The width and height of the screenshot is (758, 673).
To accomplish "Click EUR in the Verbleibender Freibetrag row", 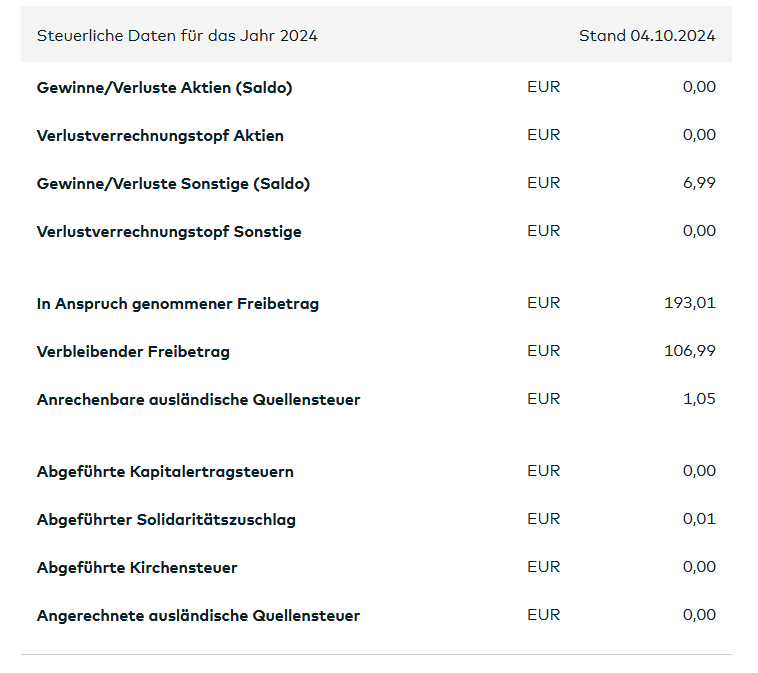I will click(543, 351).
